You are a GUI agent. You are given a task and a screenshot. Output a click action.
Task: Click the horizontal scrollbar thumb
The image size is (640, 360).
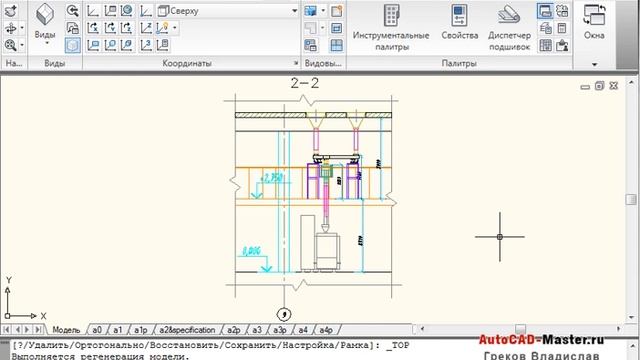[520, 329]
